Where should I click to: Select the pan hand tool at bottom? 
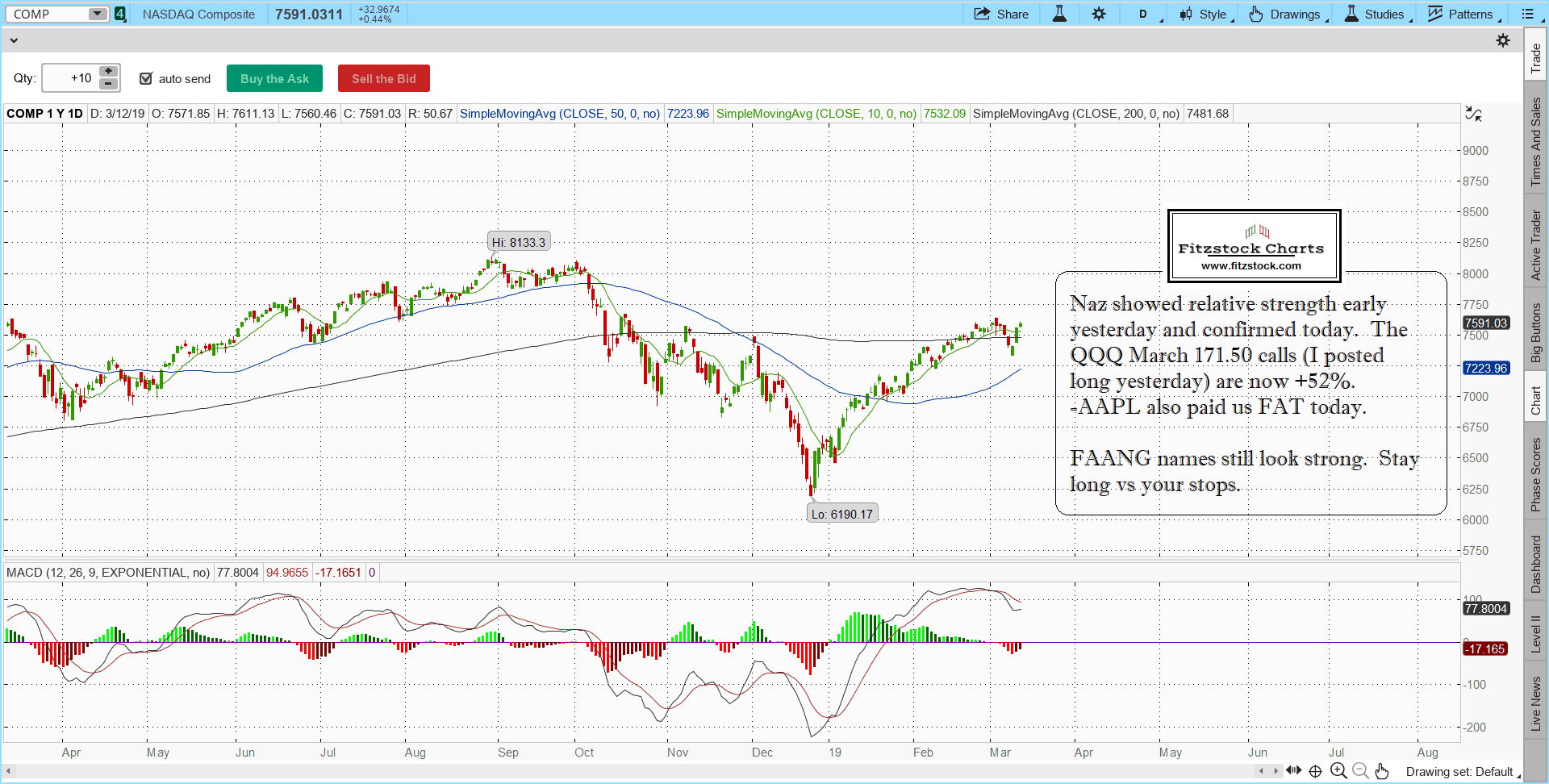click(x=1382, y=771)
